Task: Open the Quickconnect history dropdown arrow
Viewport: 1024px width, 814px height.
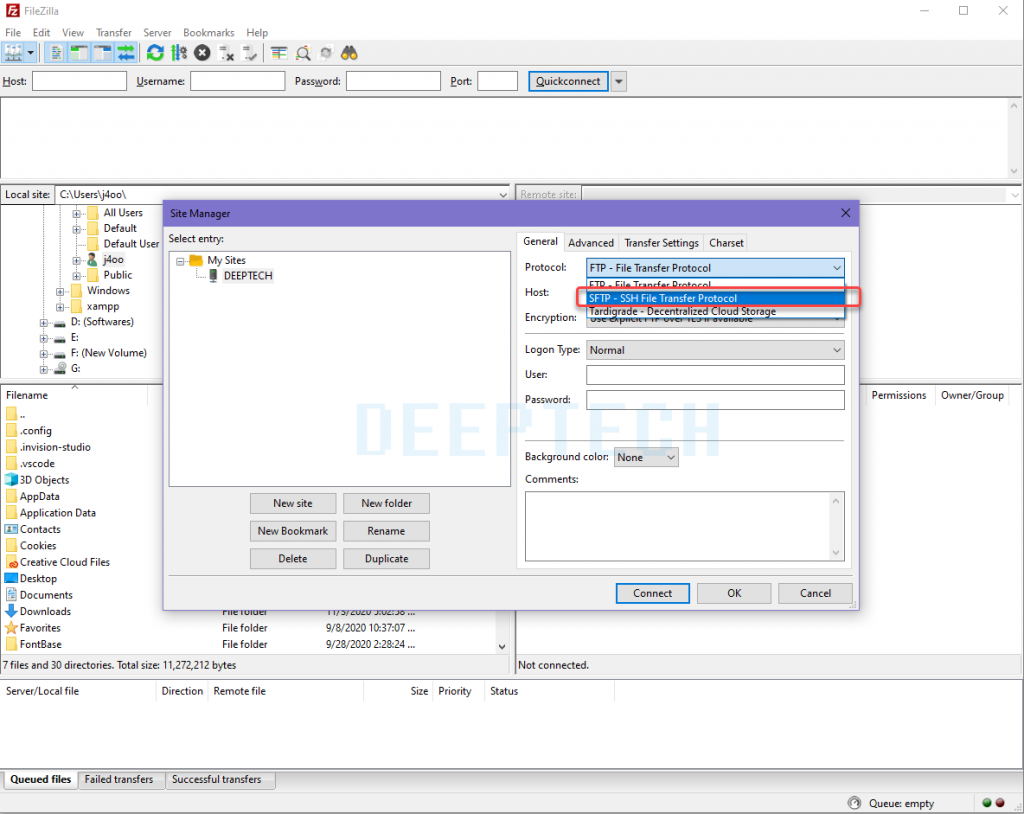Action: click(x=619, y=82)
